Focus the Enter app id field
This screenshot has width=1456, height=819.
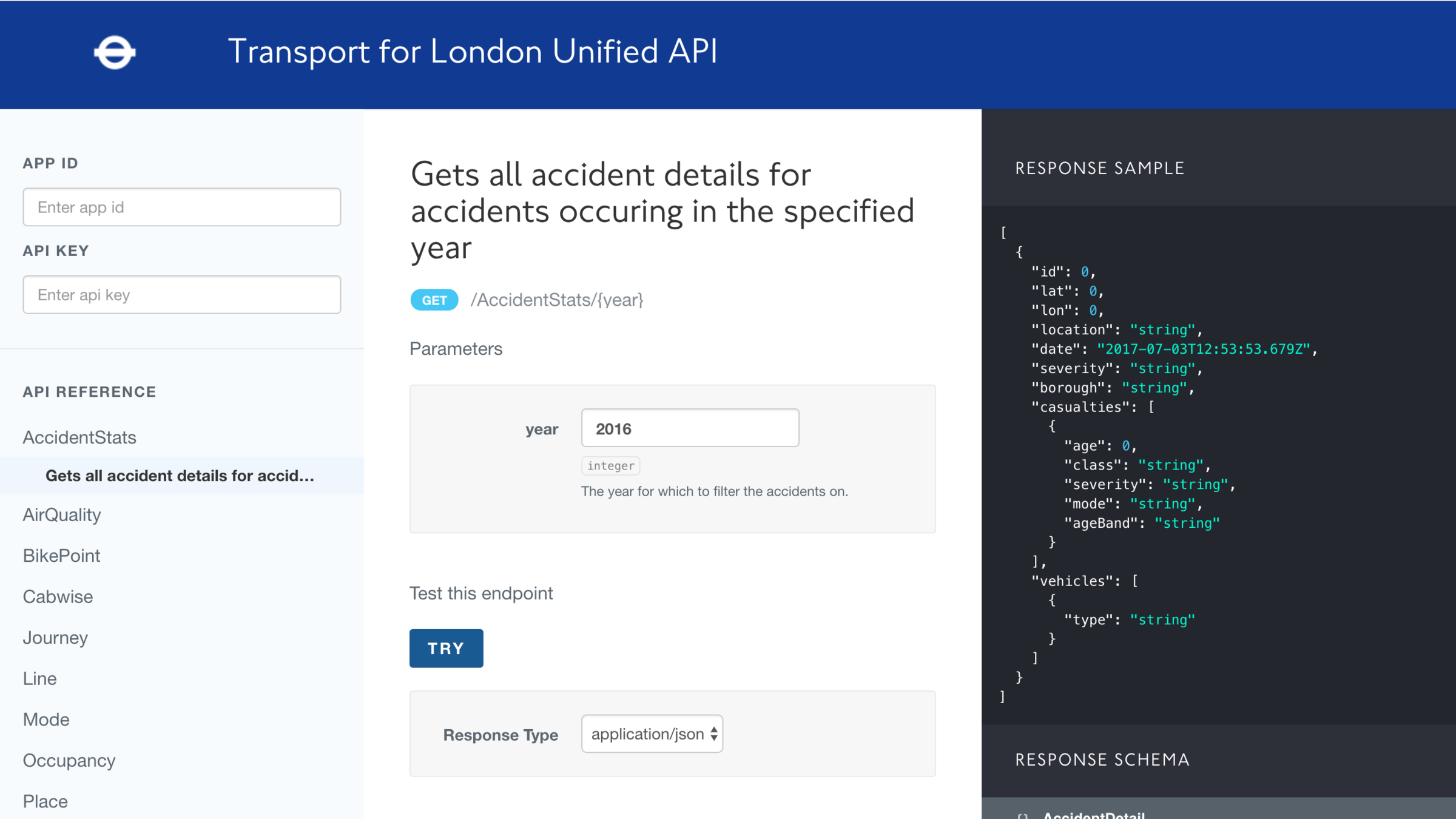click(x=182, y=207)
